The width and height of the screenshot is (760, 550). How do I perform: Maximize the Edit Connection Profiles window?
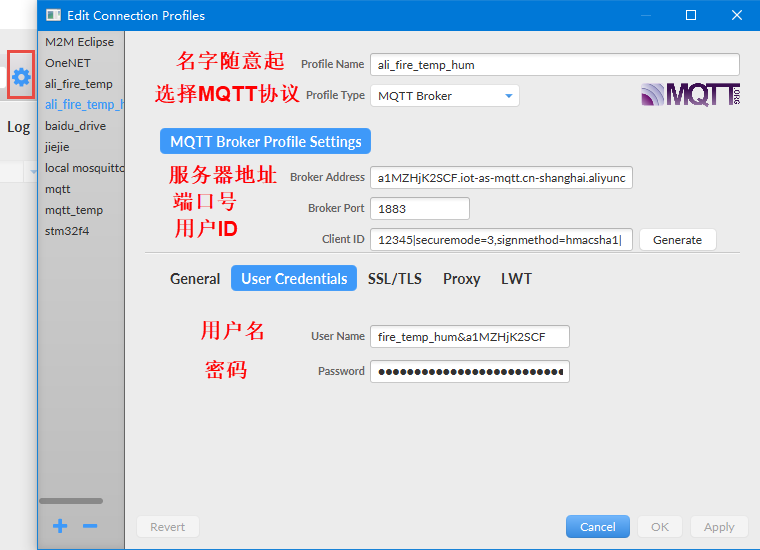(691, 15)
